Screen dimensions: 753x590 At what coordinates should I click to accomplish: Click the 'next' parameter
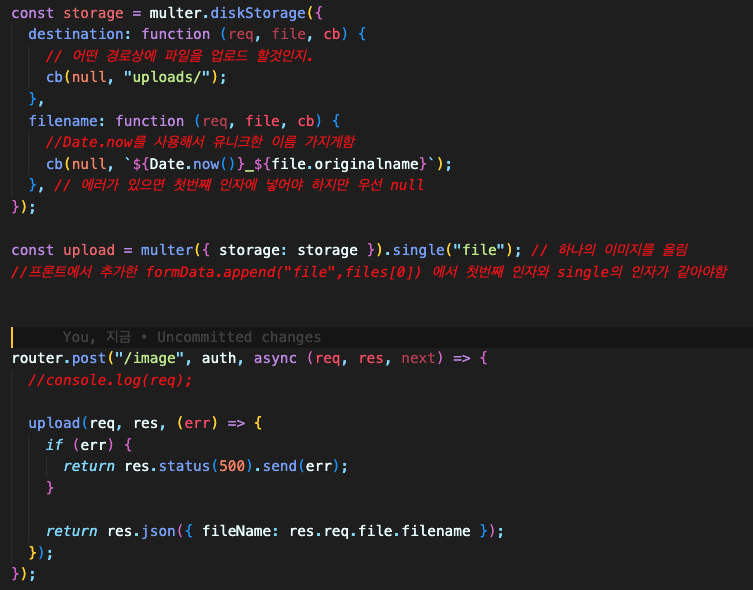click(418, 358)
